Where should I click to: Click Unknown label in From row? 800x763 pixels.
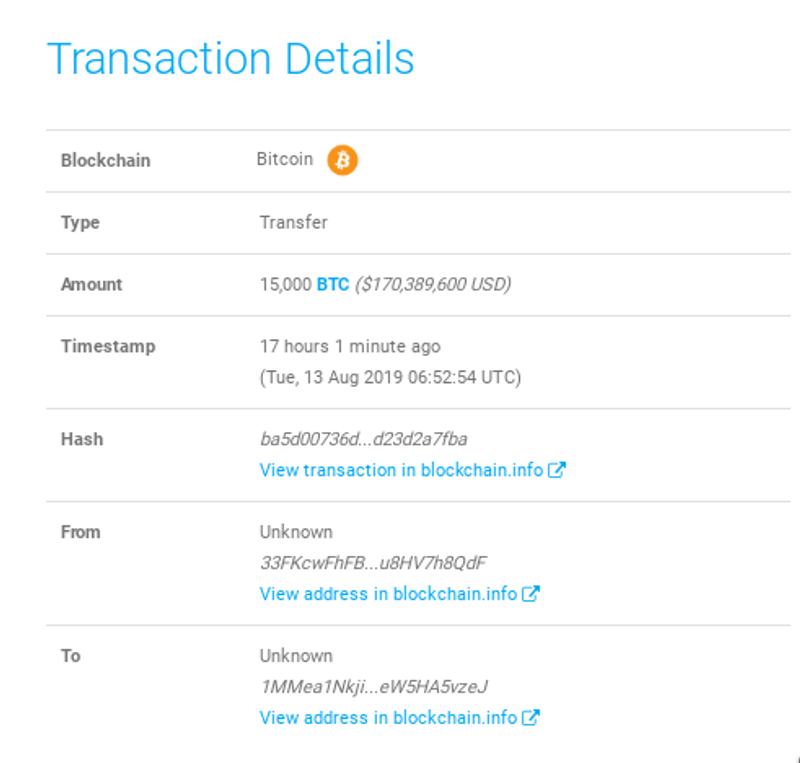tap(296, 532)
